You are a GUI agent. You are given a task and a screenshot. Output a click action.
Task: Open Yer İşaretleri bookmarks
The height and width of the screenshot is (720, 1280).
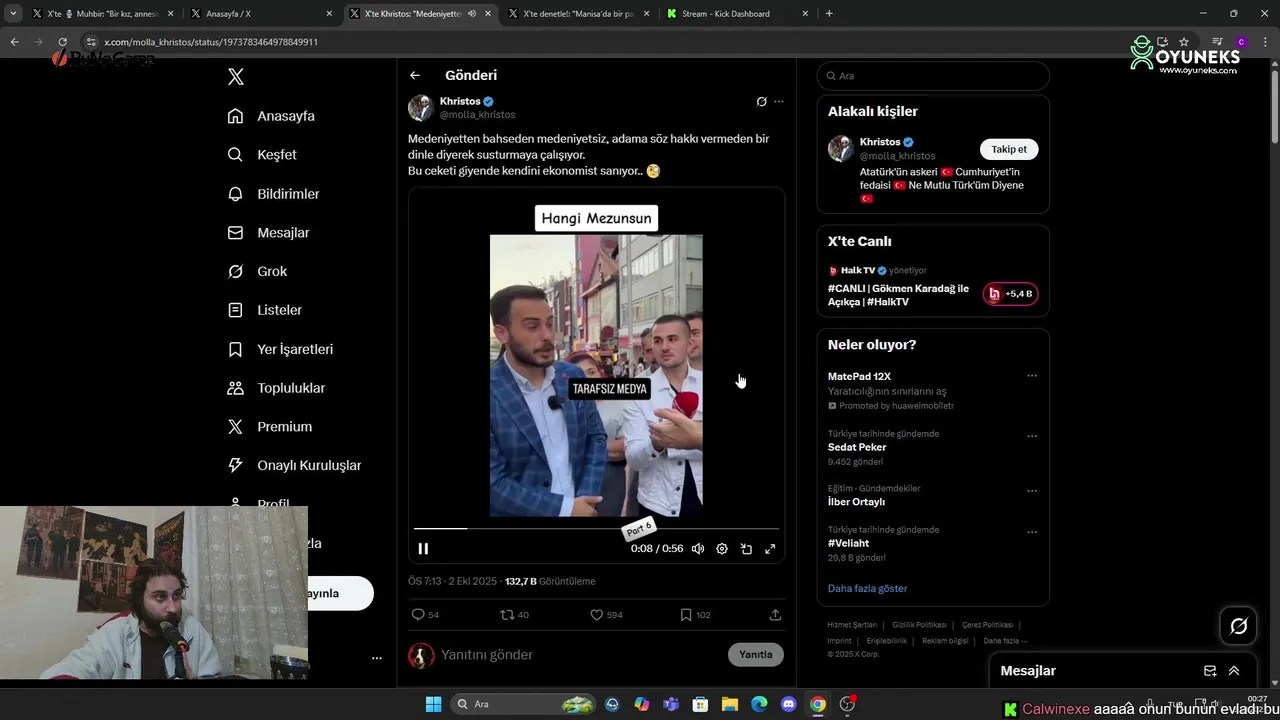280,349
